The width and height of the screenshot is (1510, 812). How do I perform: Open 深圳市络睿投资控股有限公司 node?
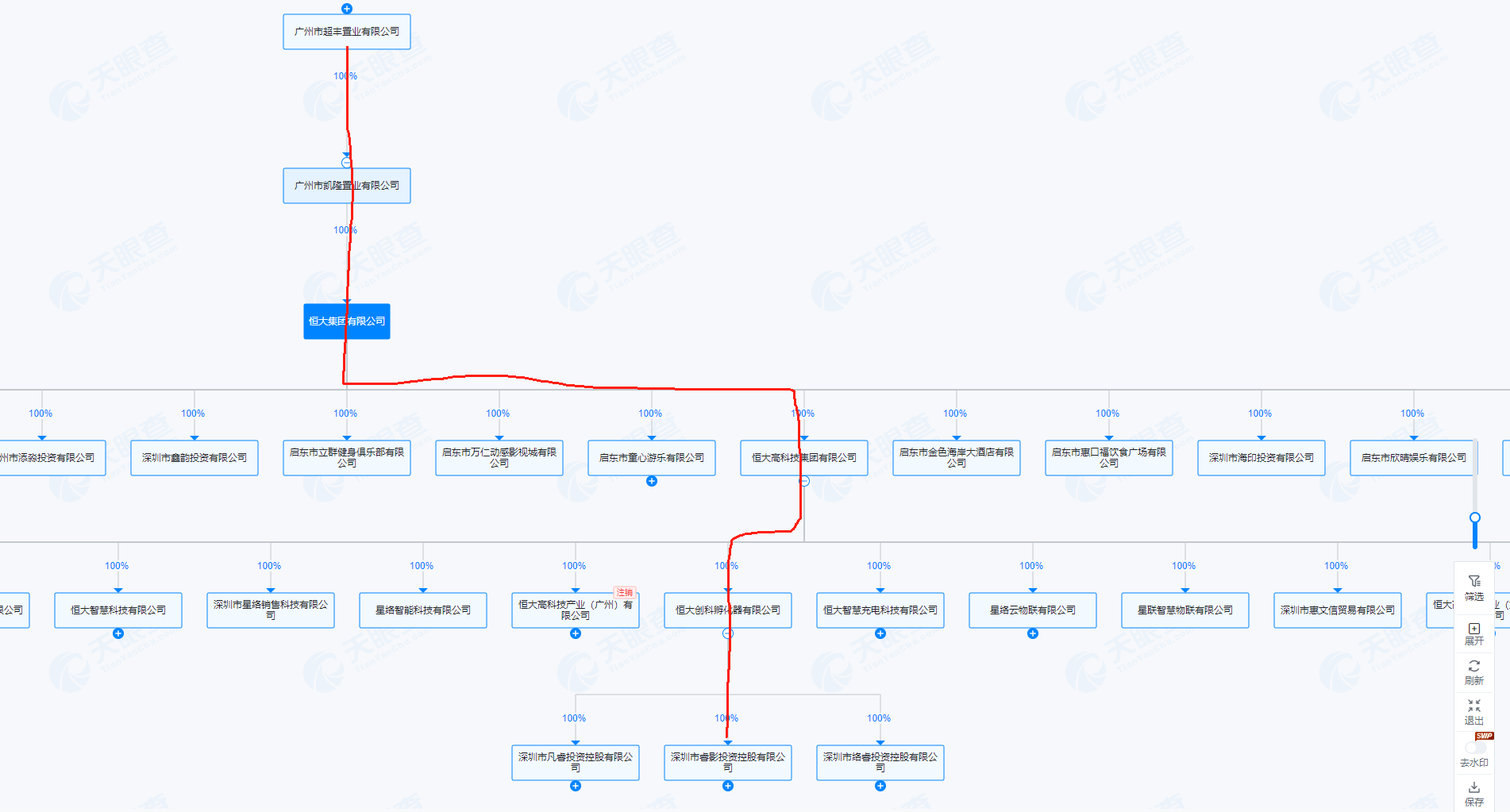click(x=880, y=763)
